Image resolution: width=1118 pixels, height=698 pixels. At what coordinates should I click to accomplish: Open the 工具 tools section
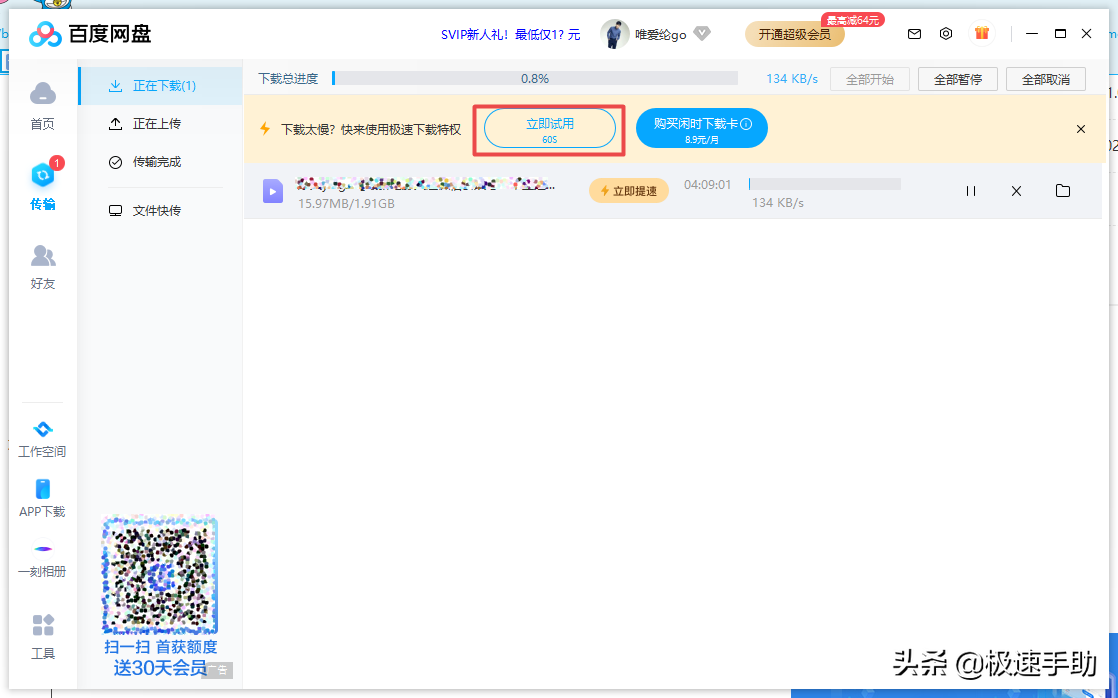click(43, 636)
